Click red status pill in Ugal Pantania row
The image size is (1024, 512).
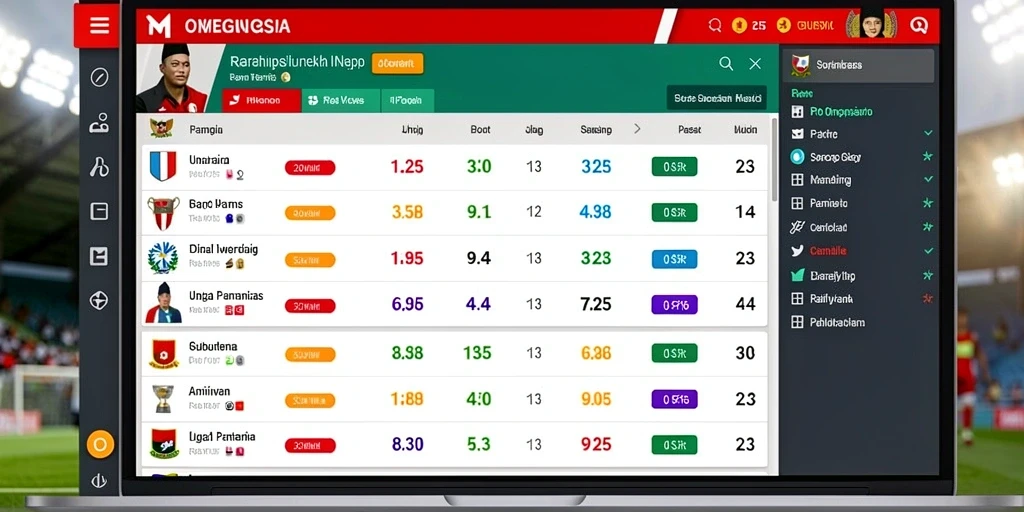310,445
